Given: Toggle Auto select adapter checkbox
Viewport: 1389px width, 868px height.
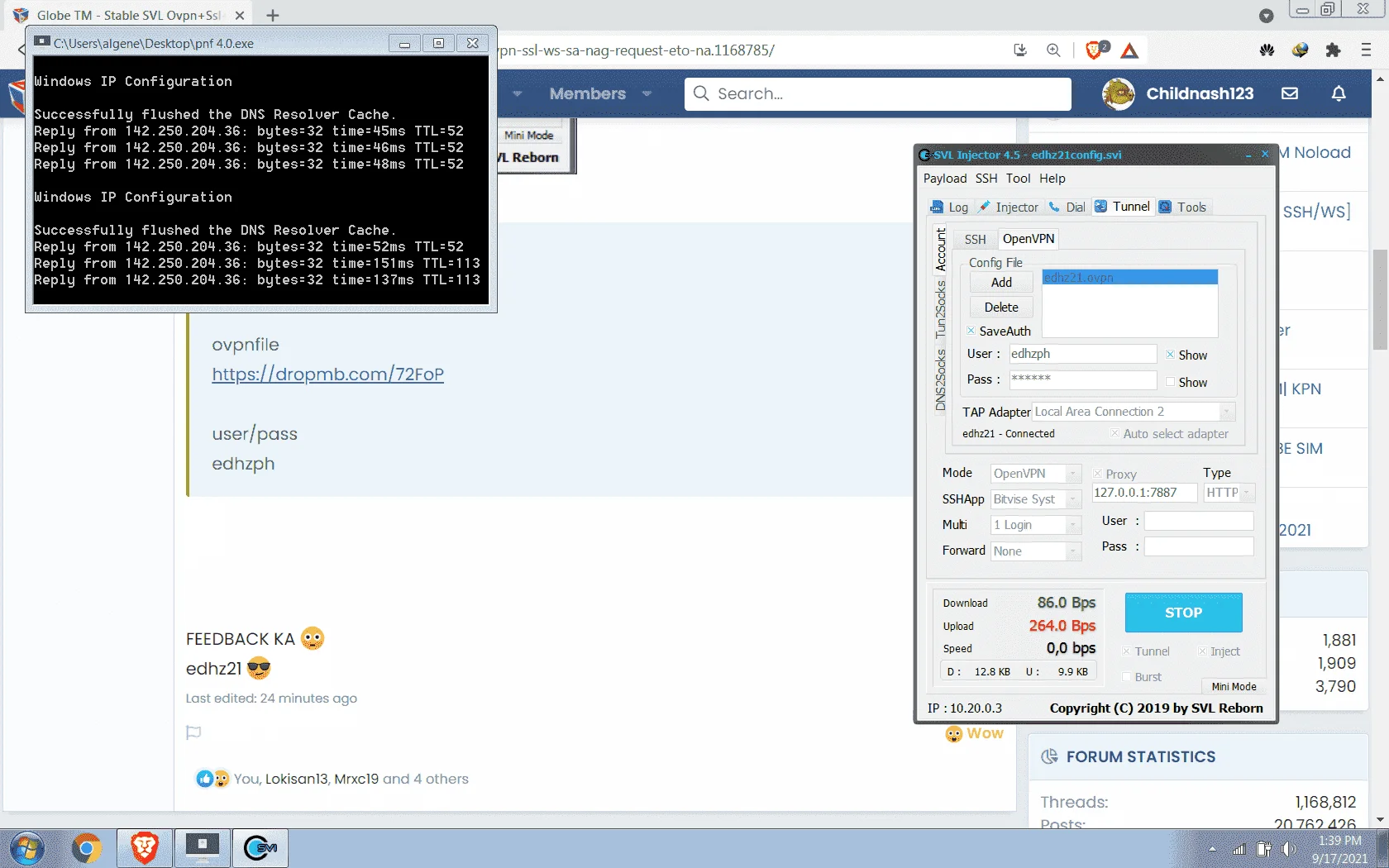Looking at the screenshot, I should coord(1115,433).
